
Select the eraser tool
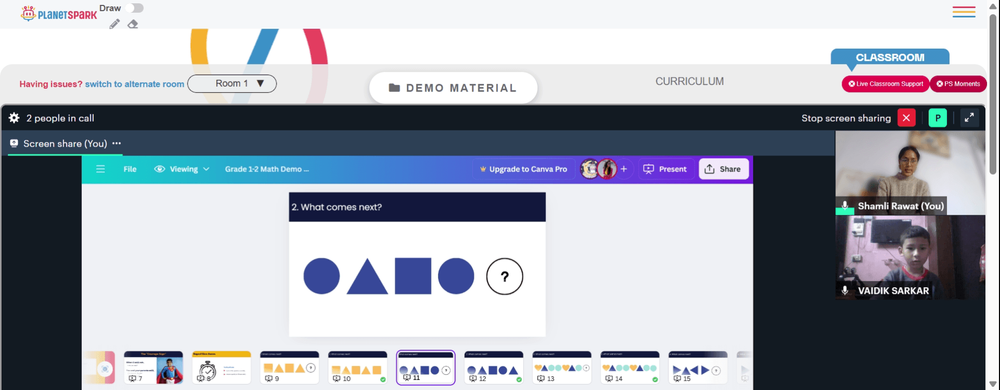tap(133, 24)
